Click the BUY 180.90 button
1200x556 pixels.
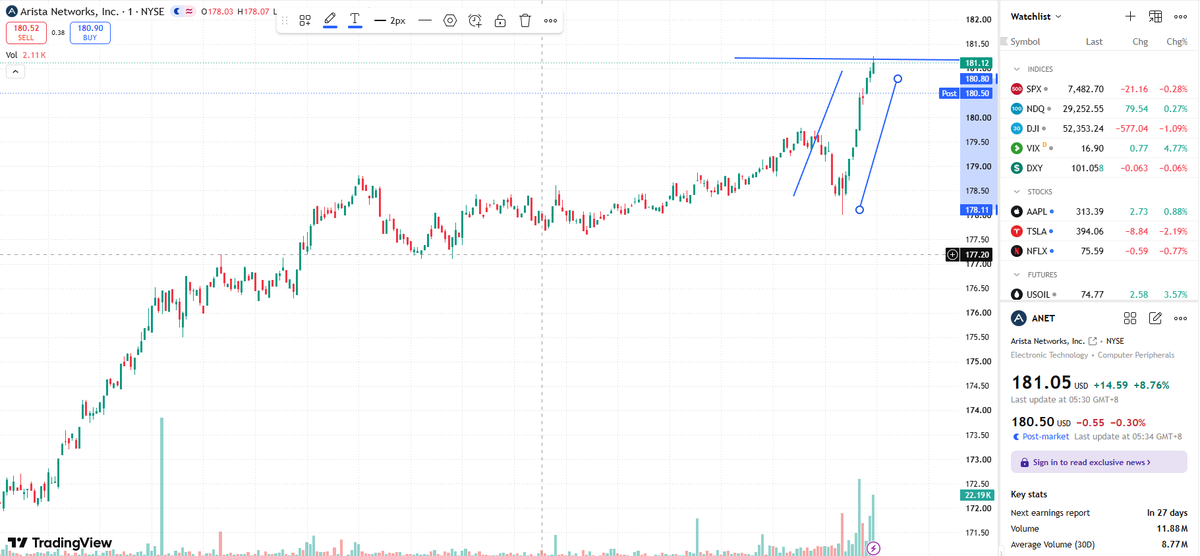point(90,33)
